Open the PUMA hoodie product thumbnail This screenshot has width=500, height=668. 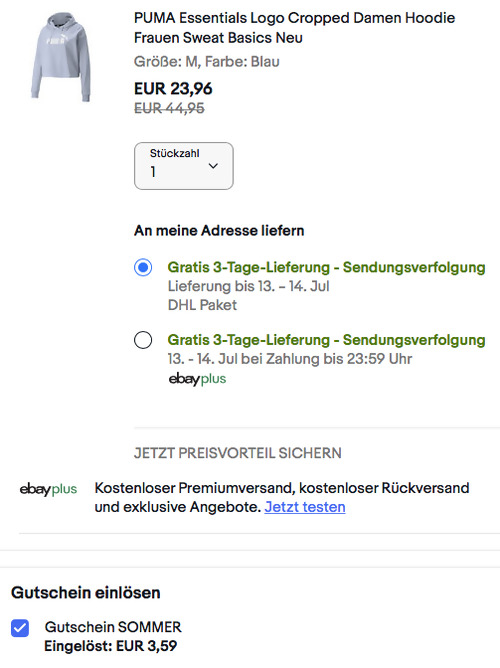[x=60, y=57]
